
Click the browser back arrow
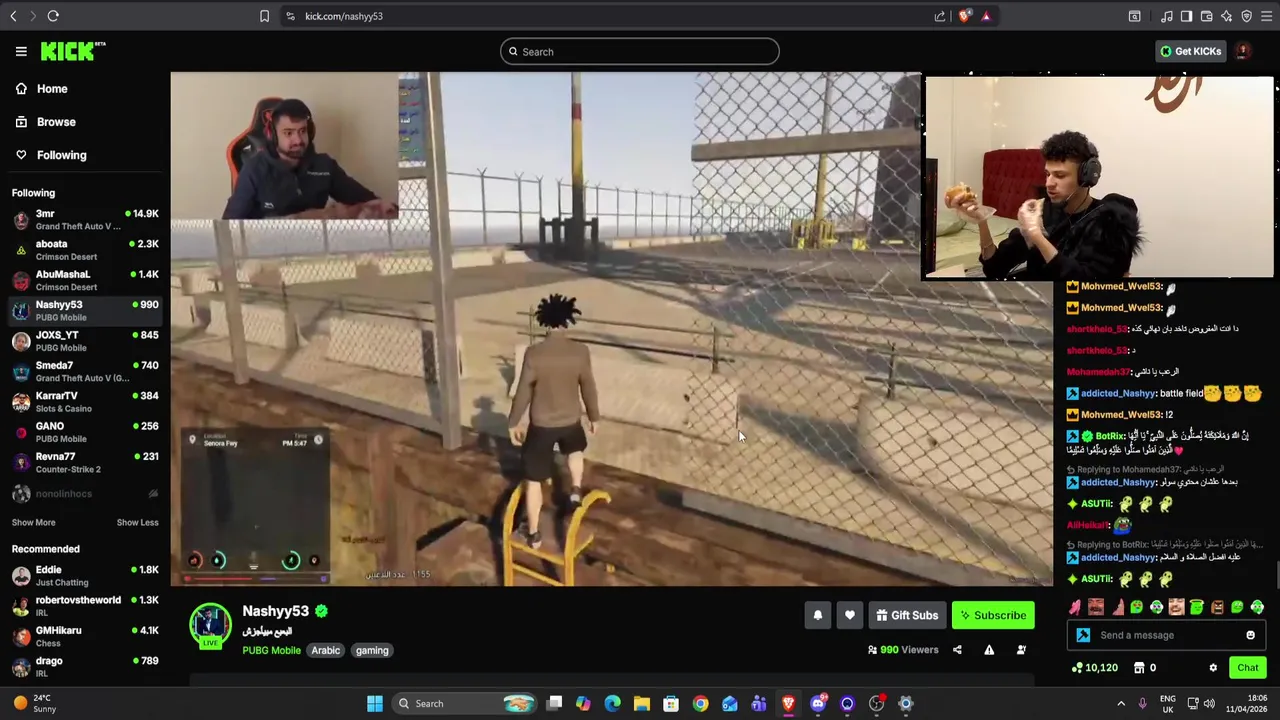pos(13,16)
